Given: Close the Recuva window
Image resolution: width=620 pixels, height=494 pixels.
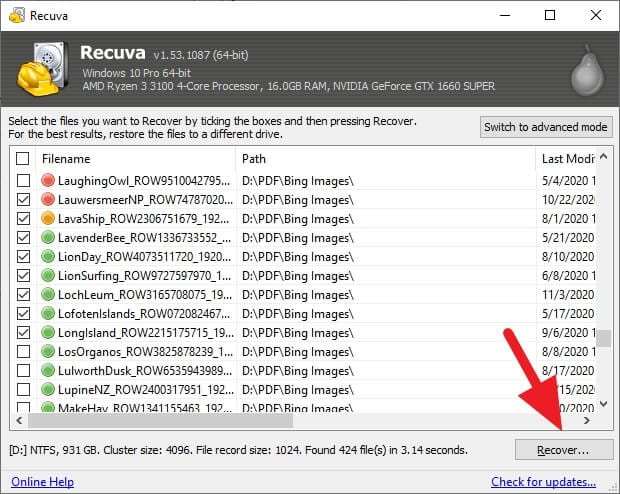Looking at the screenshot, I should point(595,15).
